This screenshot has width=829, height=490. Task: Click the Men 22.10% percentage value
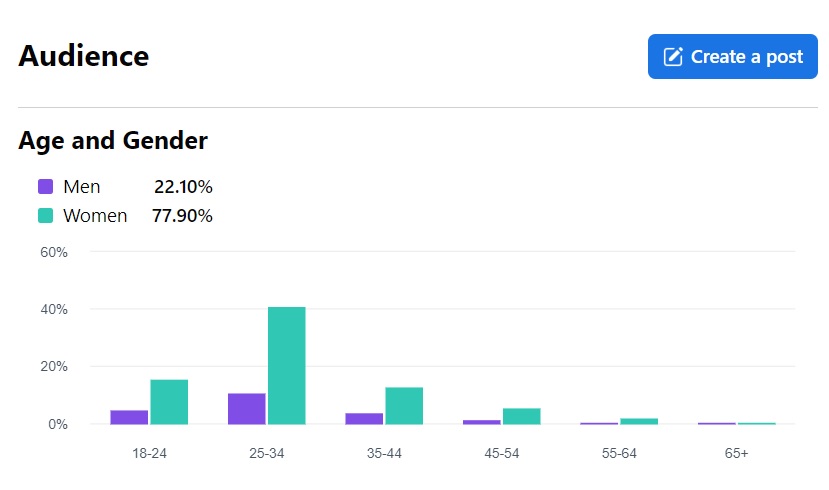(x=183, y=186)
